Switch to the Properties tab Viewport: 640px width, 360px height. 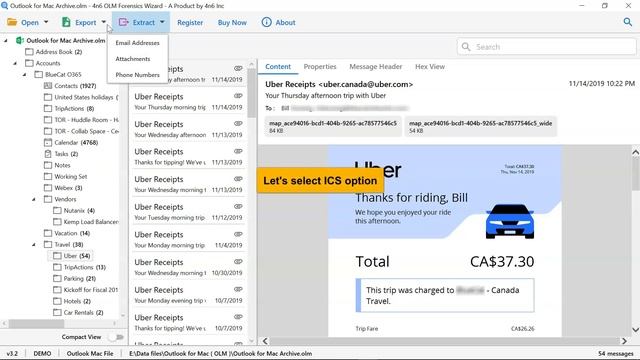320,67
